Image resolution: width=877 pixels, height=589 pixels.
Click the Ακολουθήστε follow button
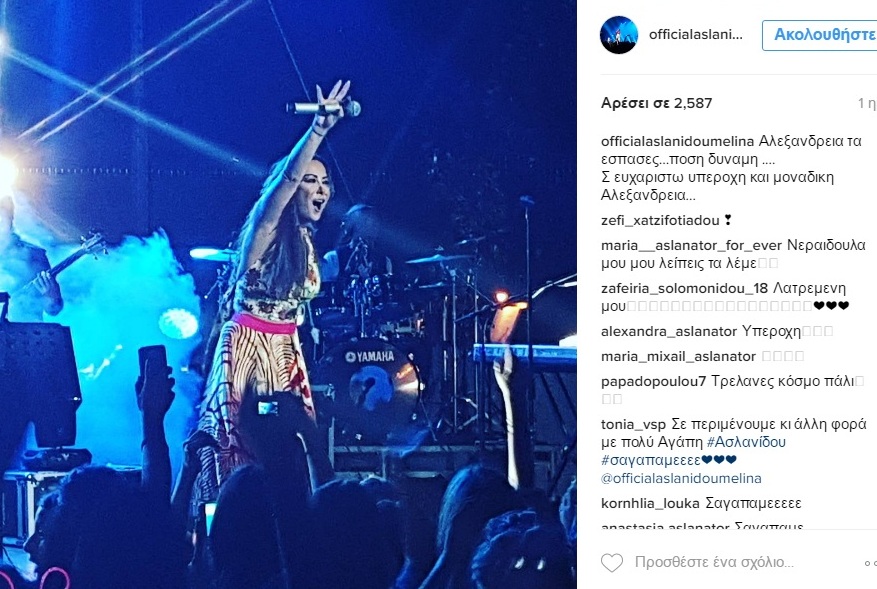tap(820, 35)
